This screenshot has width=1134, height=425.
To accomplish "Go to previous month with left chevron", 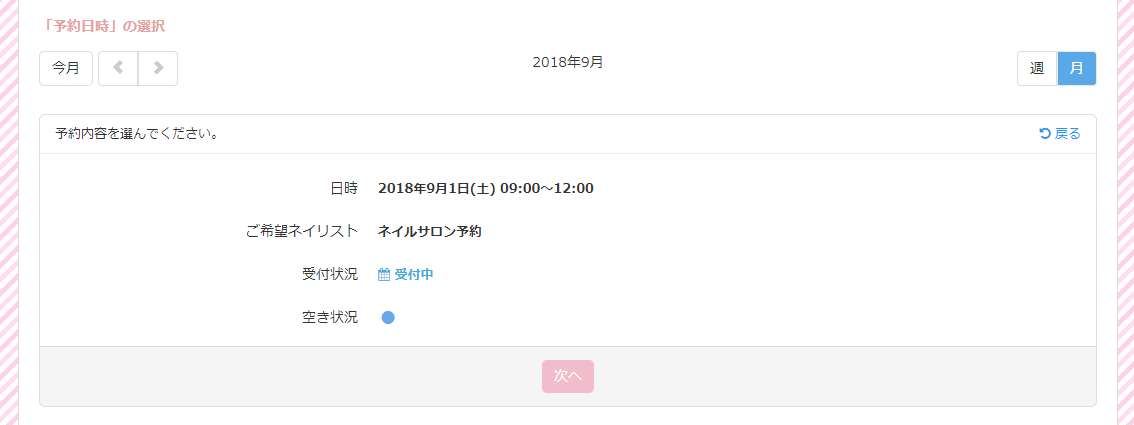I will 118,68.
